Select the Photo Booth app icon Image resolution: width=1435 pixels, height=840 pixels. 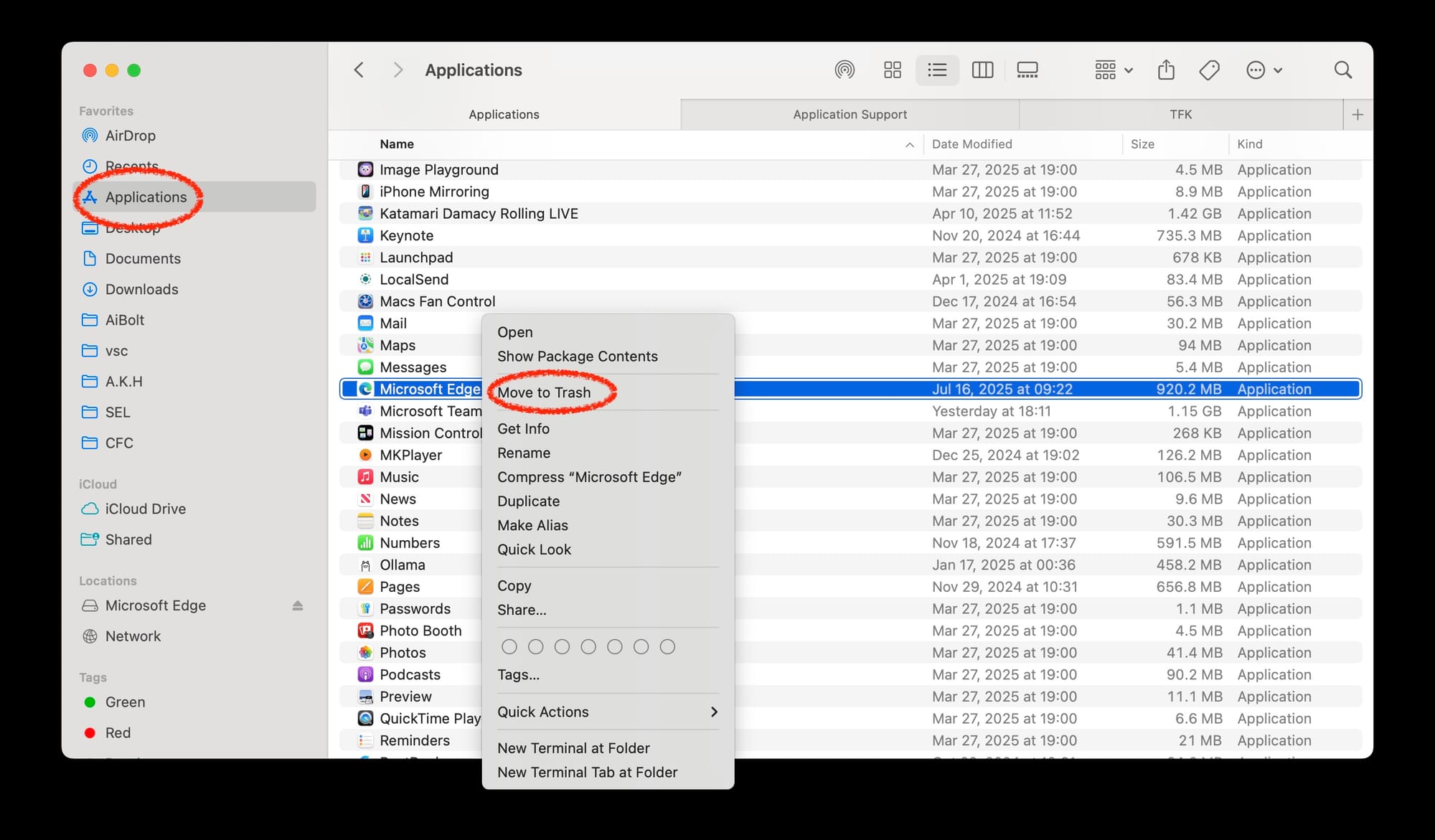(365, 631)
